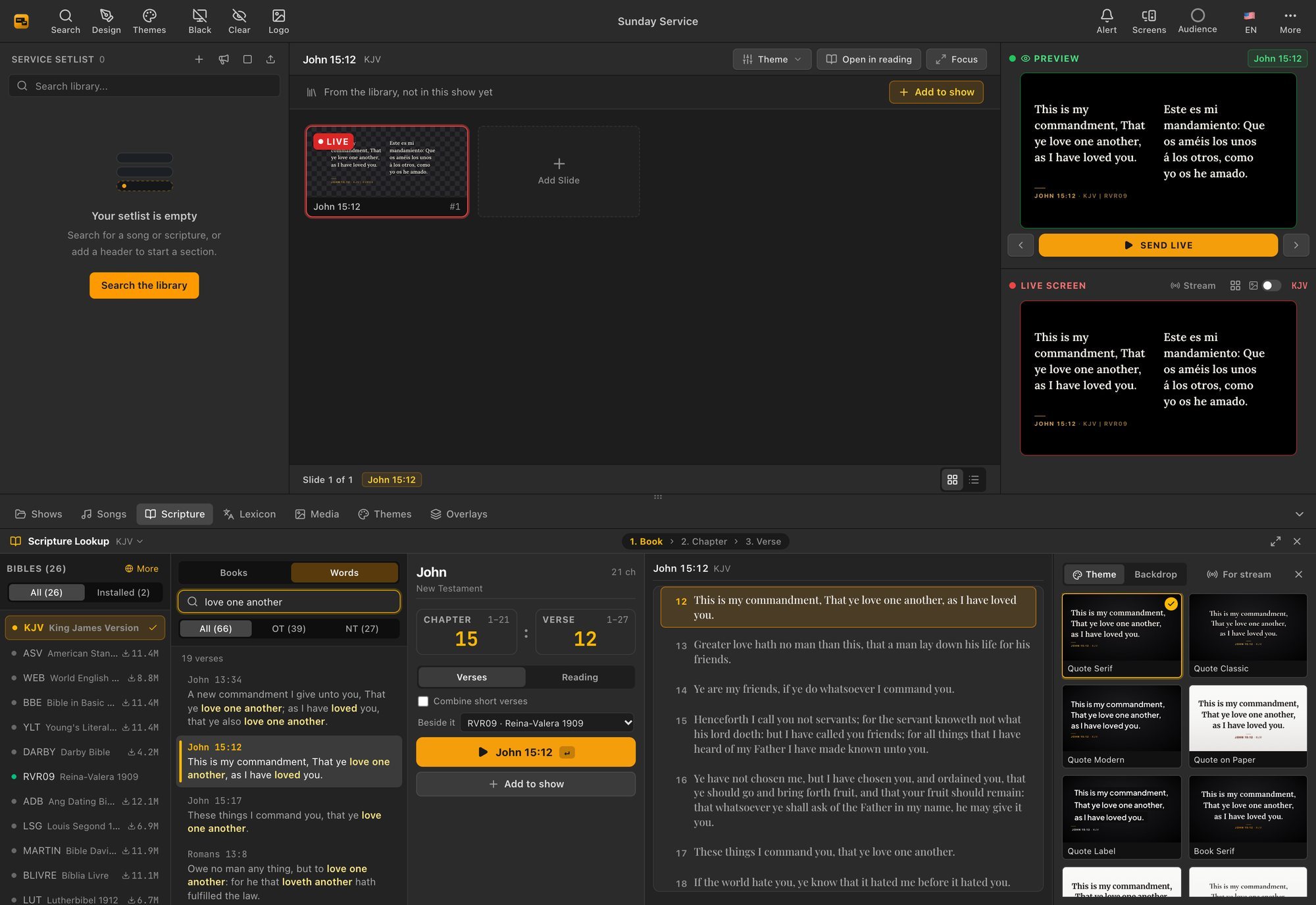Click the announce megaphone icon in setlist header
This screenshot has height=905, width=1316.
click(x=224, y=59)
